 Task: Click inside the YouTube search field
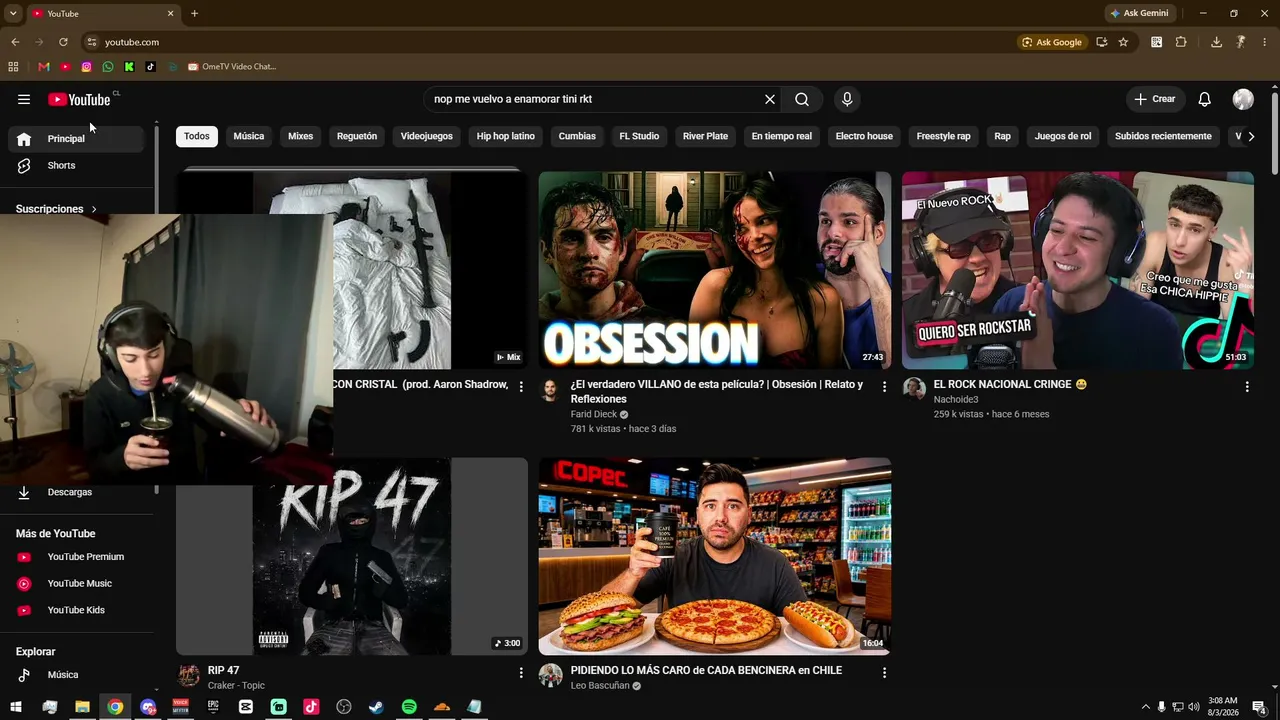592,99
